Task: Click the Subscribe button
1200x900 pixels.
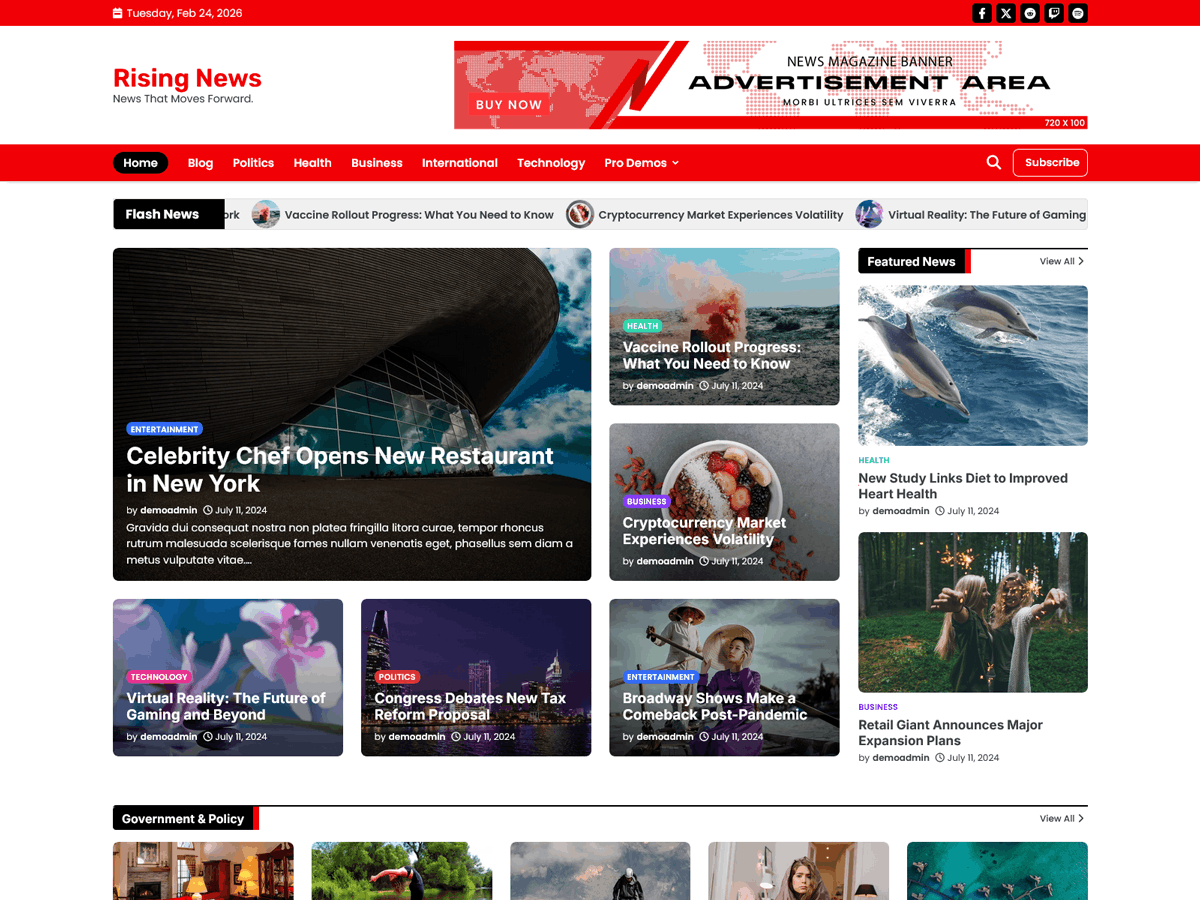Action: 1050,162
